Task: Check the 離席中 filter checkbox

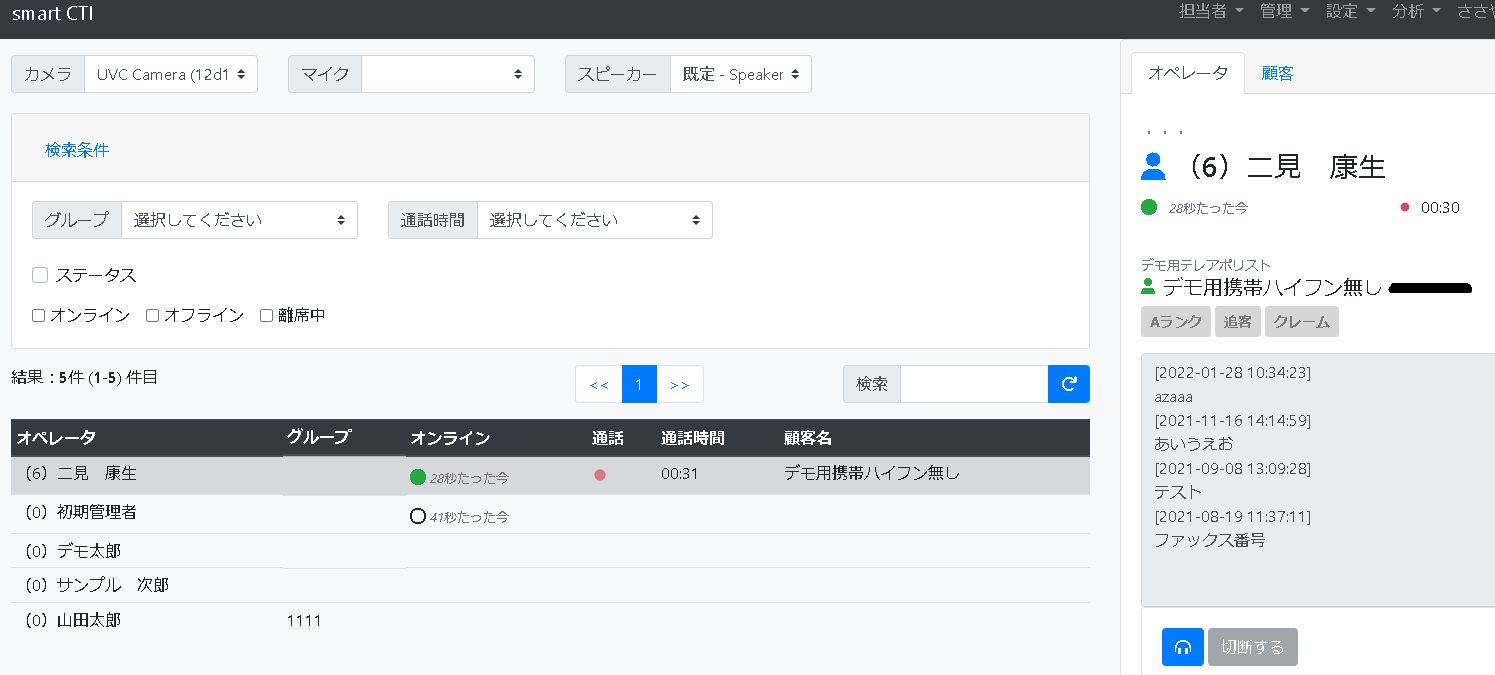Action: (x=266, y=315)
